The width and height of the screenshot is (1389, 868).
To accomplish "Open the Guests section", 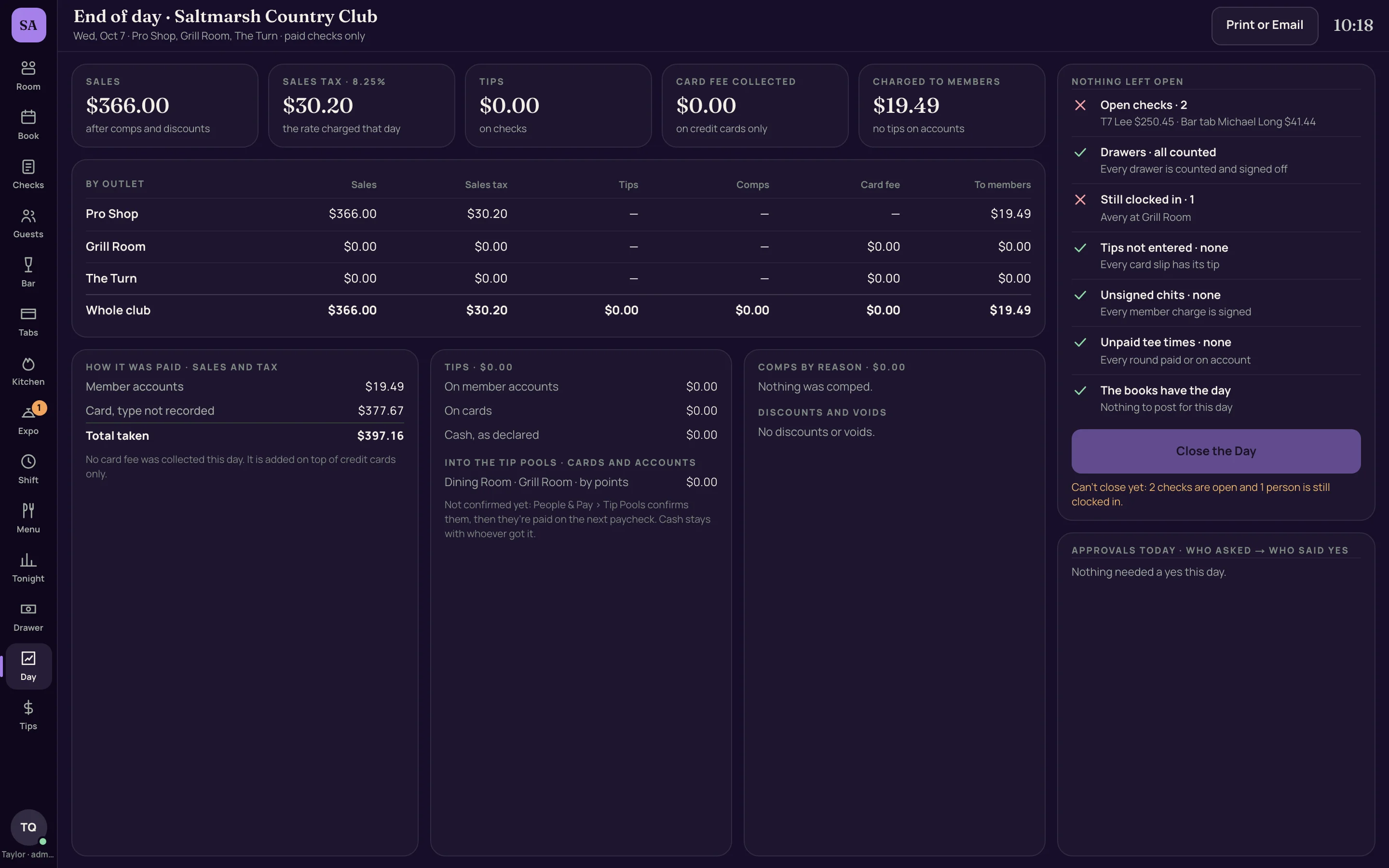I will tap(28, 224).
